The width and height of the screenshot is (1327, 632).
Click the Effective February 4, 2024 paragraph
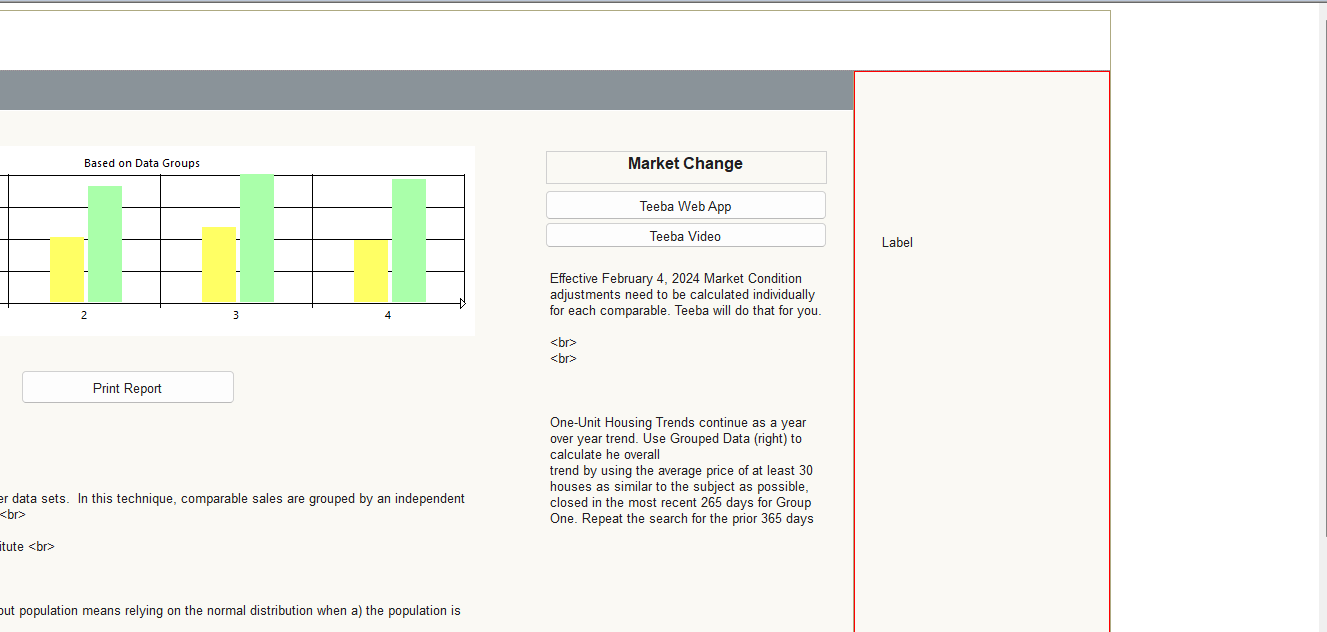pyautogui.click(x=684, y=294)
